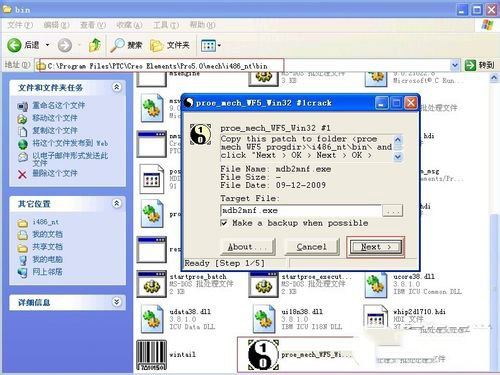Go Back in the Explorer toolbar
This screenshot has height=375, width=500.
click(23, 45)
